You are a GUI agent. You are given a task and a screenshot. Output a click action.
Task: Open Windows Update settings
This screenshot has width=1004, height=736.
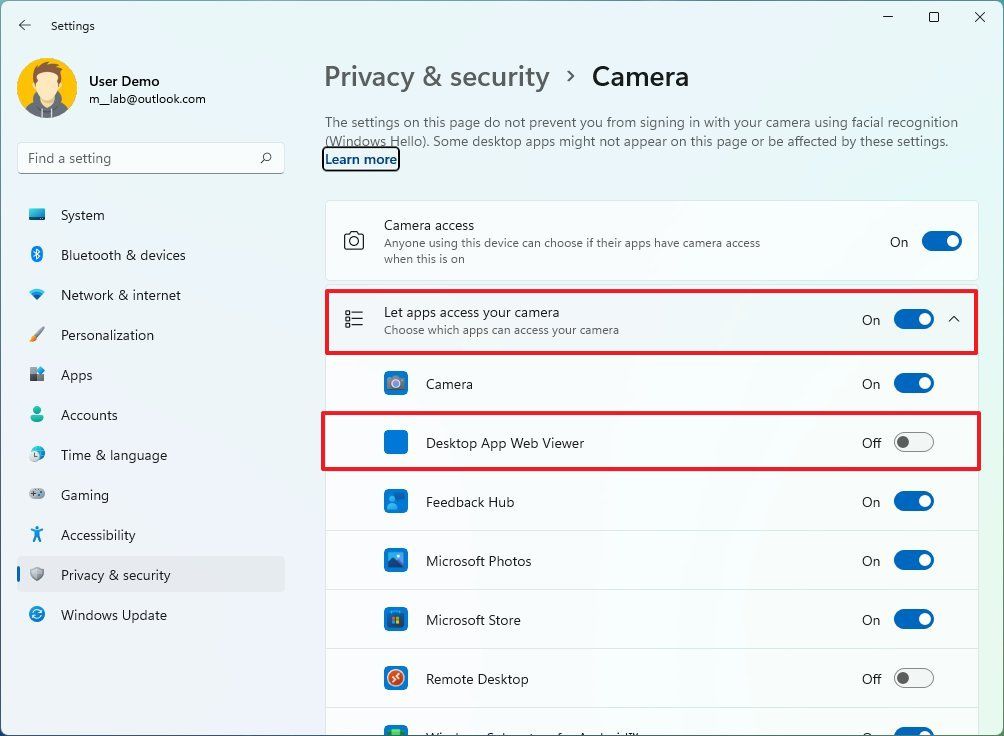113,615
